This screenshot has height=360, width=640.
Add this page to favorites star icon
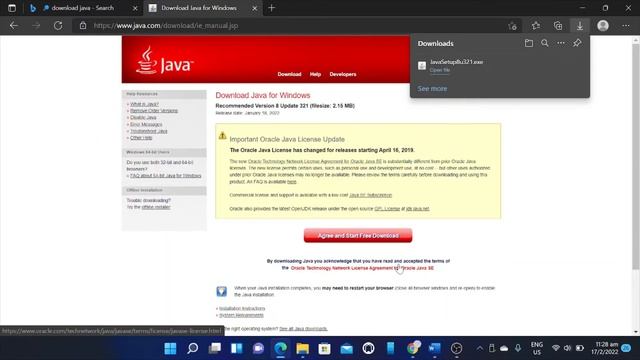(x=513, y=26)
